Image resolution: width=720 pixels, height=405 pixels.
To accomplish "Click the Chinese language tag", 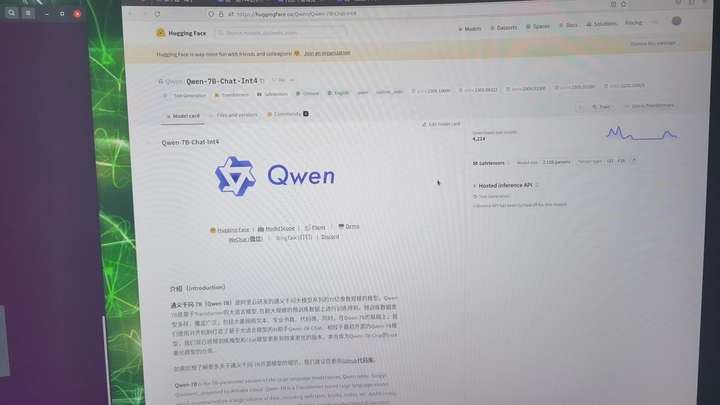I will click(308, 93).
